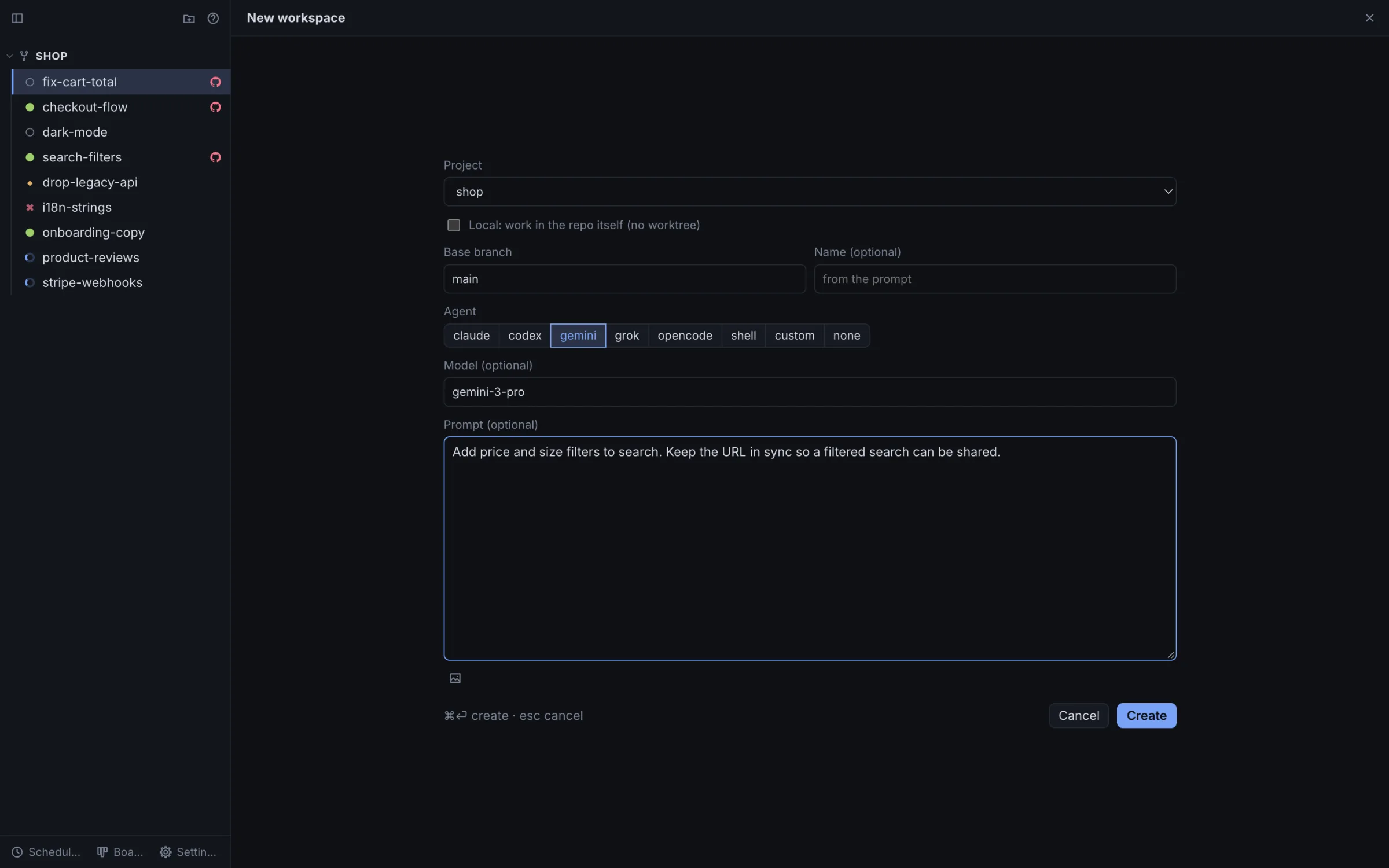Screen dimensions: 1389x868
Task: Click orange diamond status on drop-legacy-api
Action: (x=30, y=183)
